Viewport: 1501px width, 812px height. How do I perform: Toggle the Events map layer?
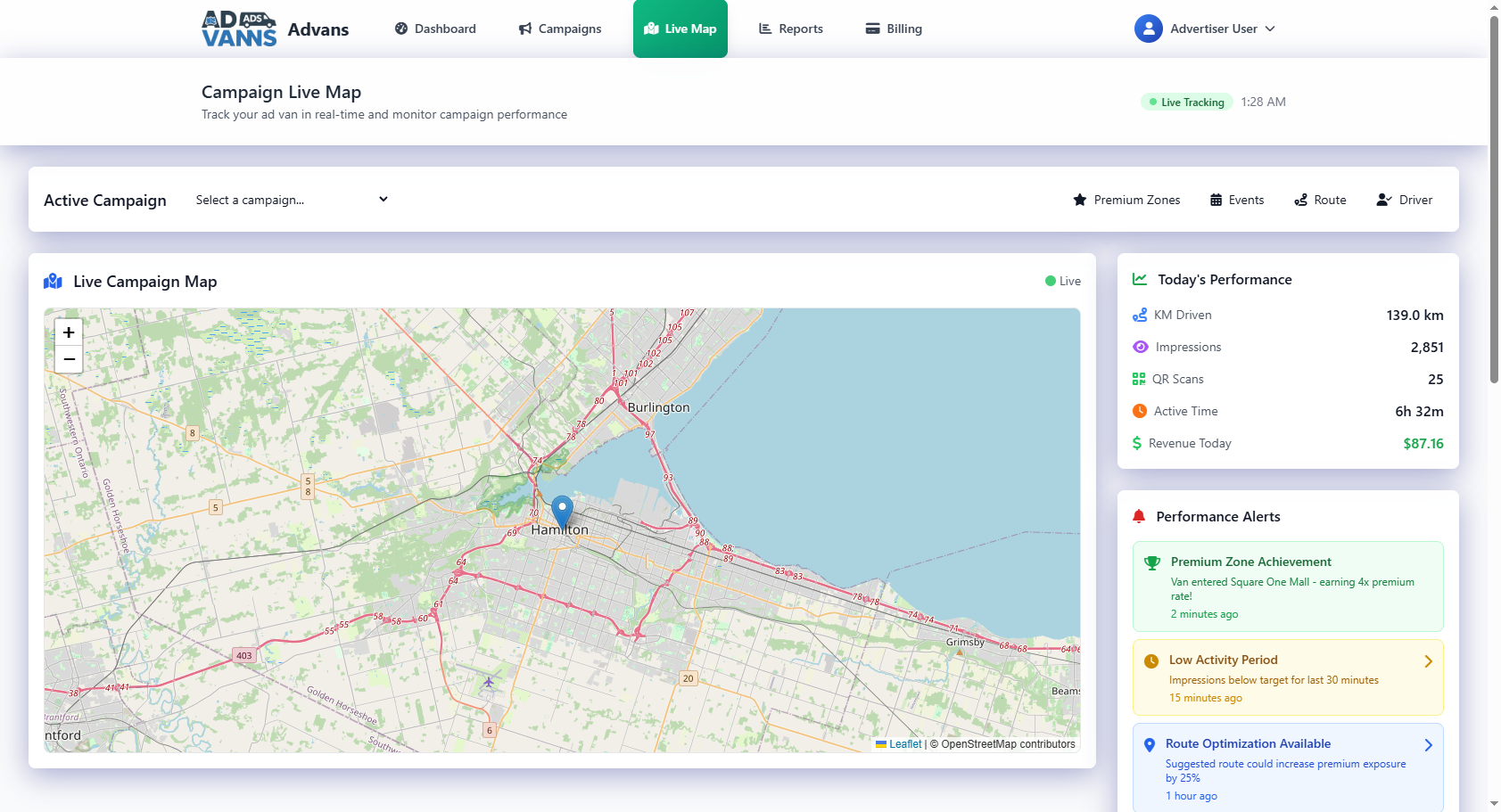point(1237,201)
